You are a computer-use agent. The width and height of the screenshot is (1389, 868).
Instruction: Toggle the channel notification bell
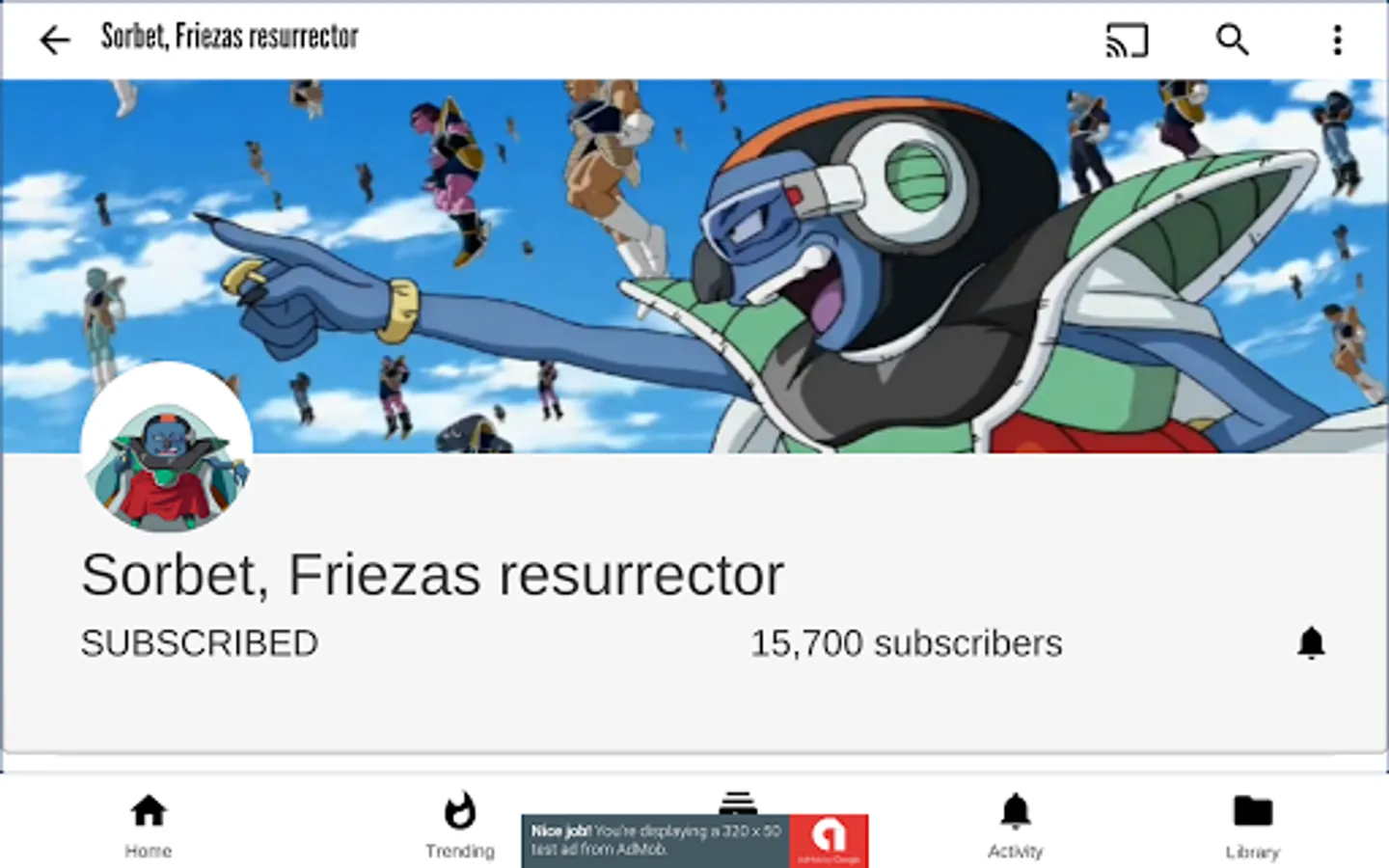coord(1311,642)
